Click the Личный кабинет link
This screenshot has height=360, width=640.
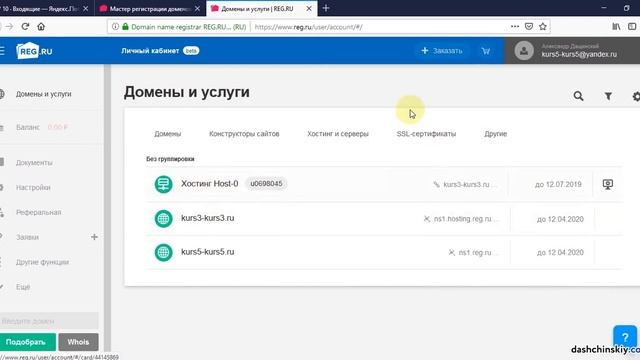pos(150,51)
